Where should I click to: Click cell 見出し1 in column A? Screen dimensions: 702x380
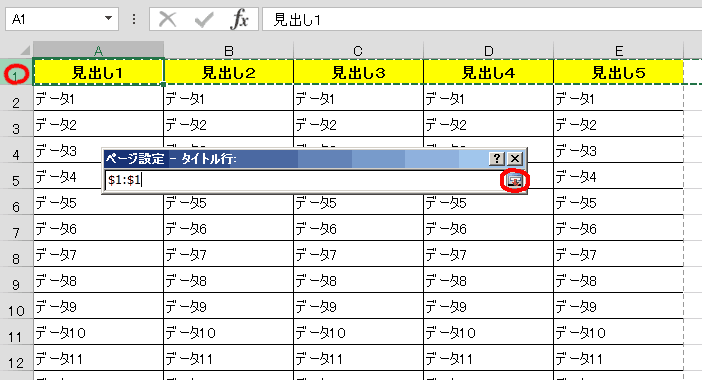[98, 72]
